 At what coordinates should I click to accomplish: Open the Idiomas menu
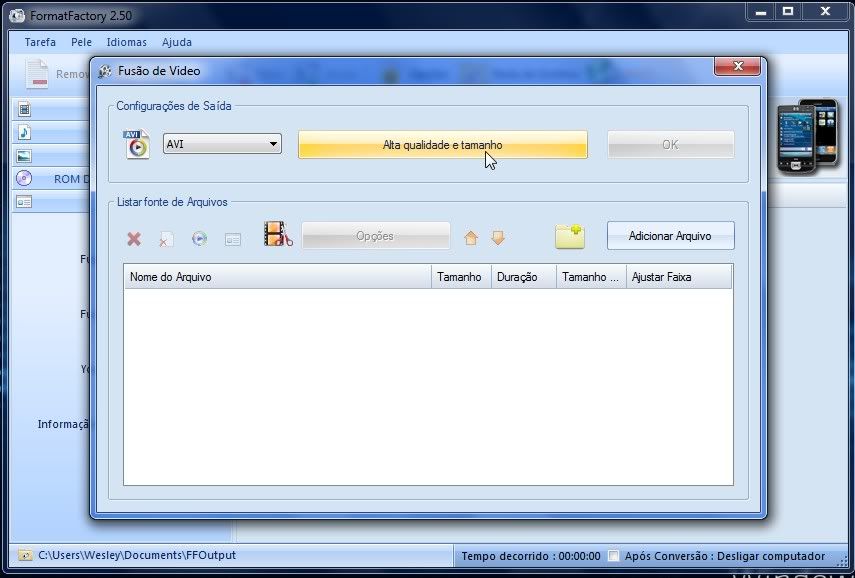tap(127, 42)
